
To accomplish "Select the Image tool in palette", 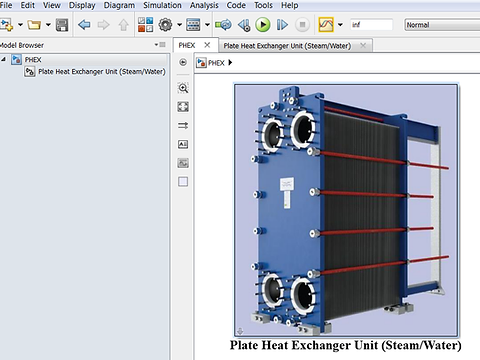I will [183, 163].
